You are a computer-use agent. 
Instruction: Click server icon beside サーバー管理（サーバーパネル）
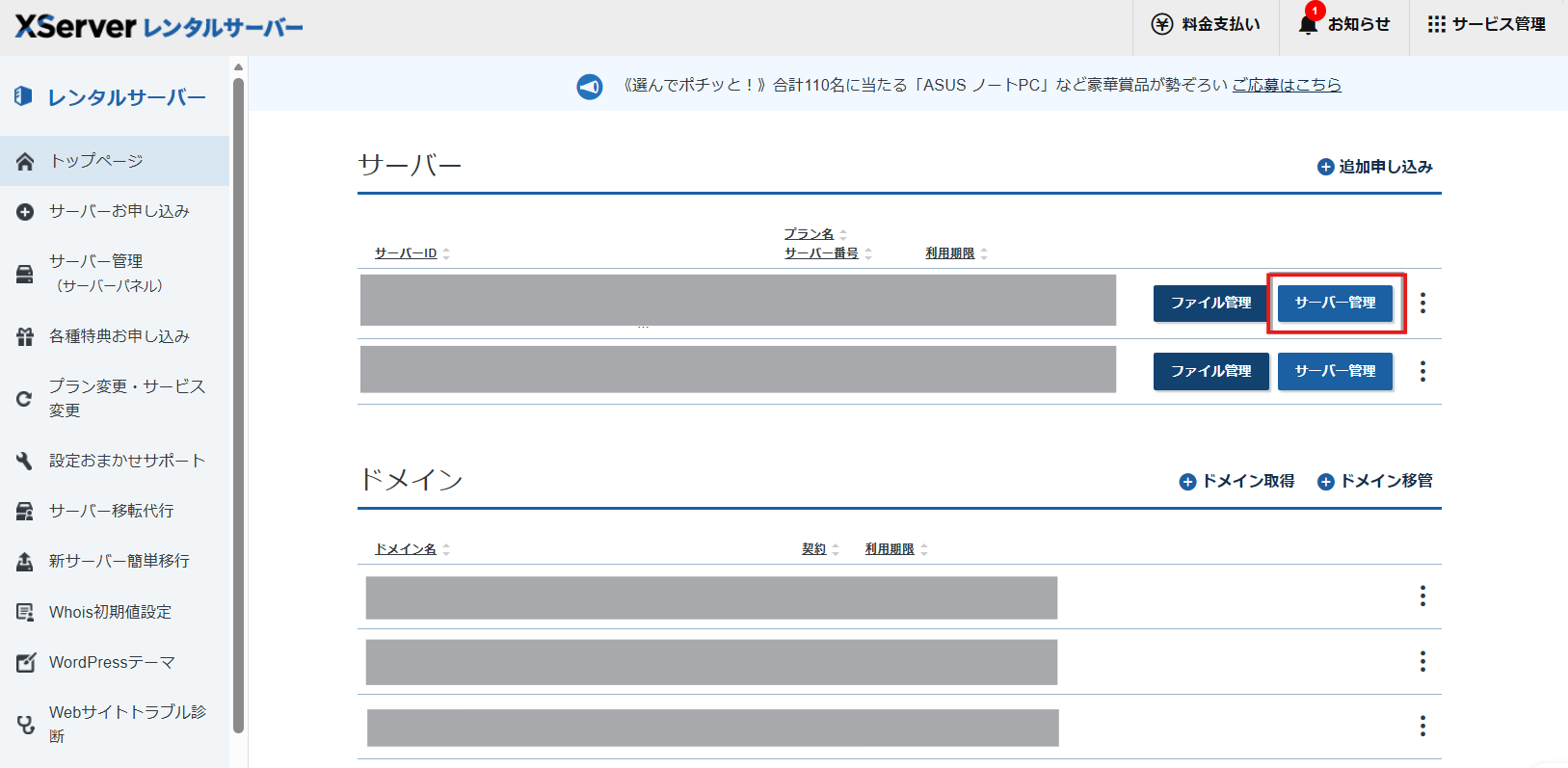25,274
